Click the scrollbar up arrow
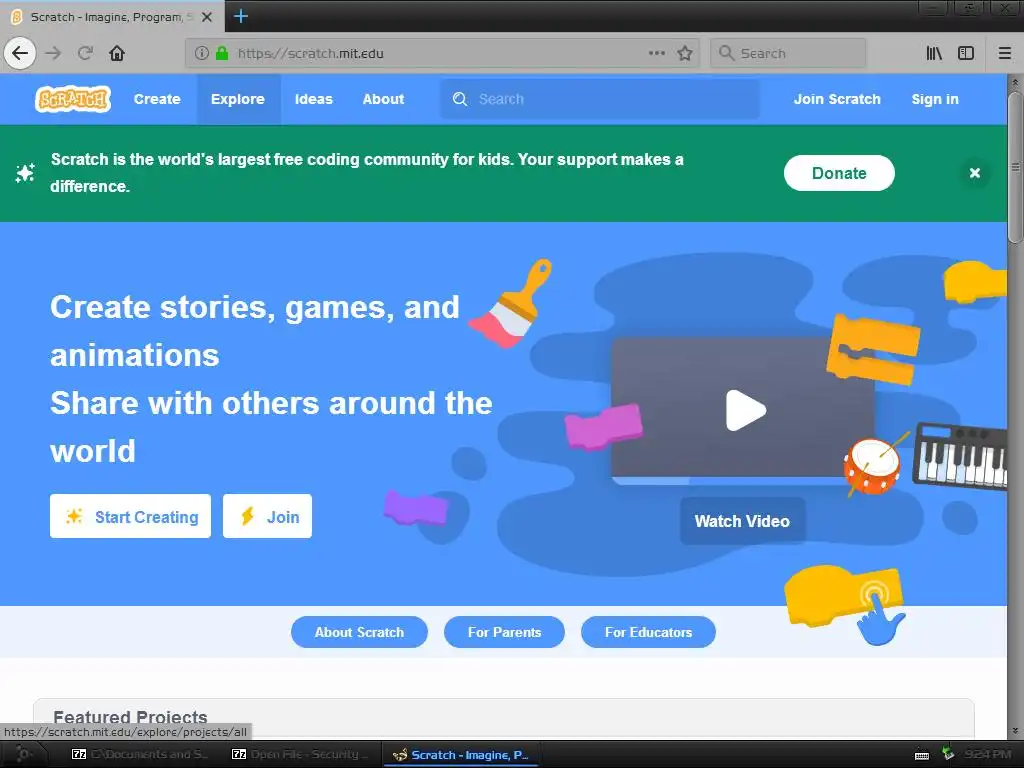This screenshot has height=768, width=1024. [1015, 82]
